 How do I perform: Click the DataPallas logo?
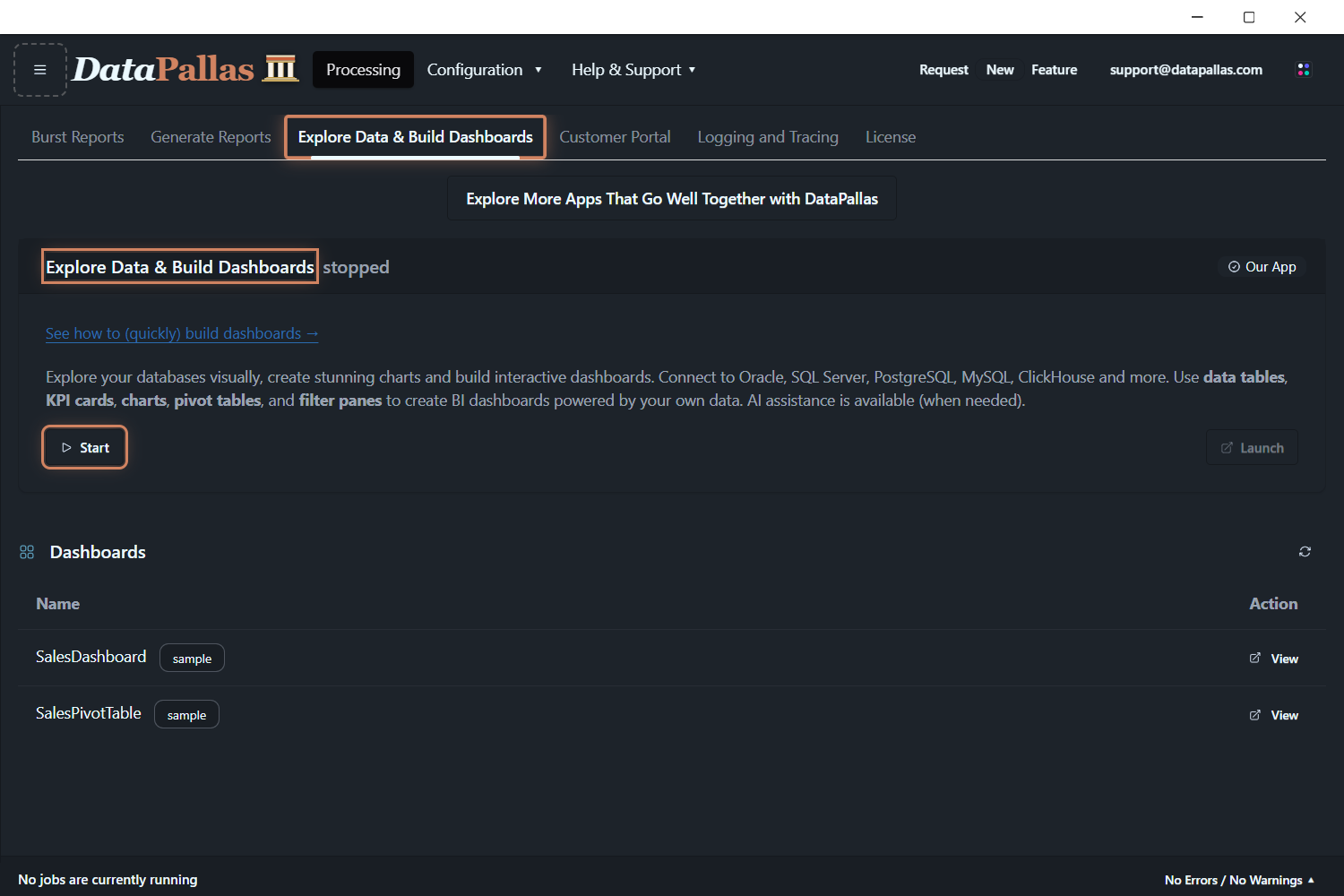(185, 69)
